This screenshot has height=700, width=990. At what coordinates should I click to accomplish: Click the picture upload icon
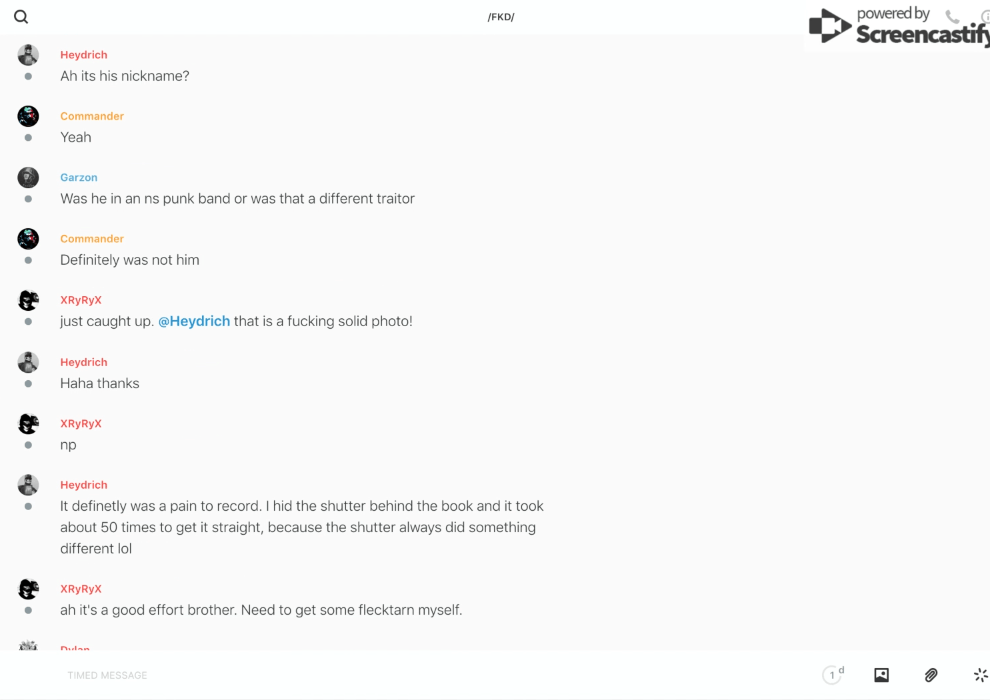[881, 675]
